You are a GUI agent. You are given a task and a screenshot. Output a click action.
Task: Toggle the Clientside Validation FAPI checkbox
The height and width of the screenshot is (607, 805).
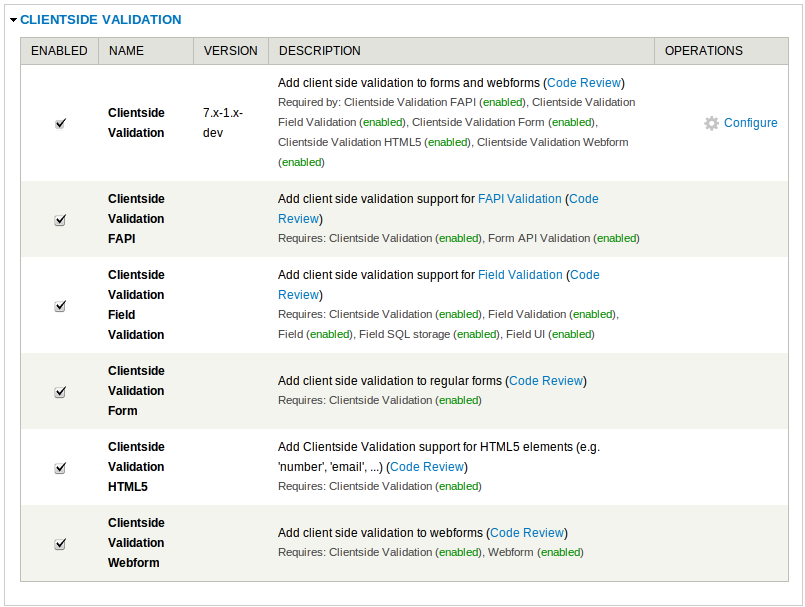pos(60,219)
